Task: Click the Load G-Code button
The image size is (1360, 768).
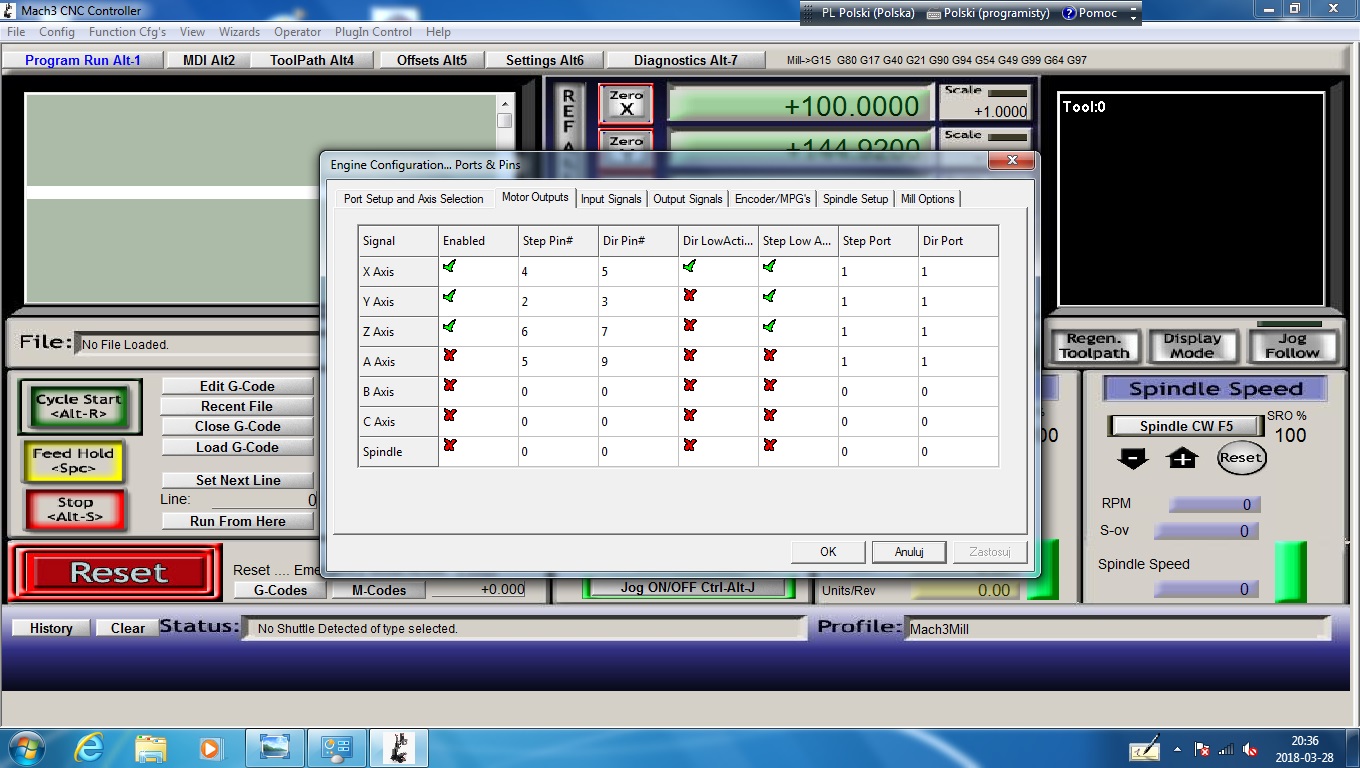Action: [237, 447]
